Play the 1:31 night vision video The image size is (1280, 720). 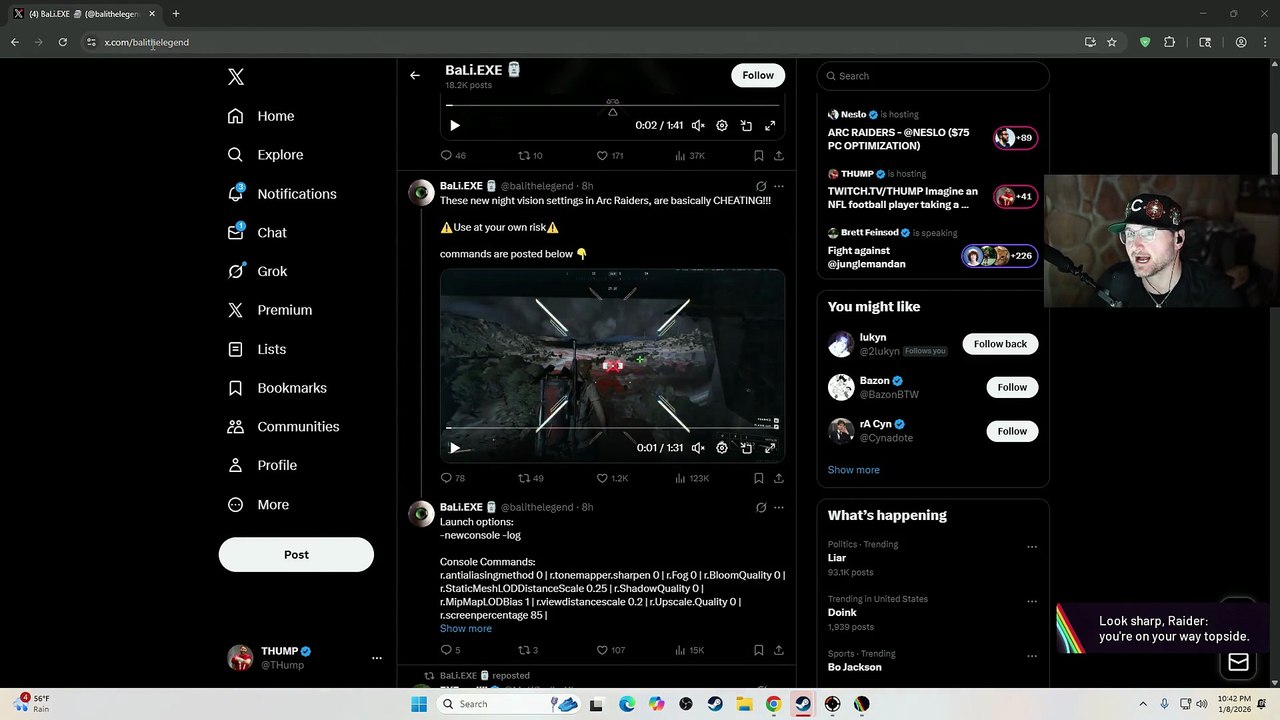click(454, 448)
